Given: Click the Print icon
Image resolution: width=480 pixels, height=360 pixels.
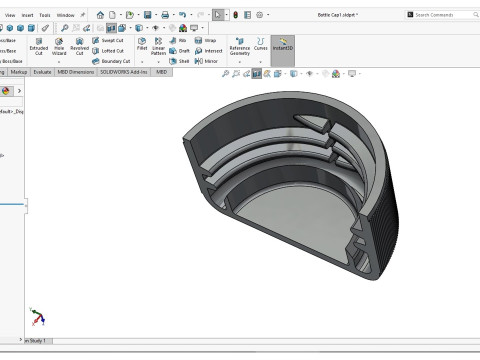Looking at the screenshot, I should click(x=165, y=15).
